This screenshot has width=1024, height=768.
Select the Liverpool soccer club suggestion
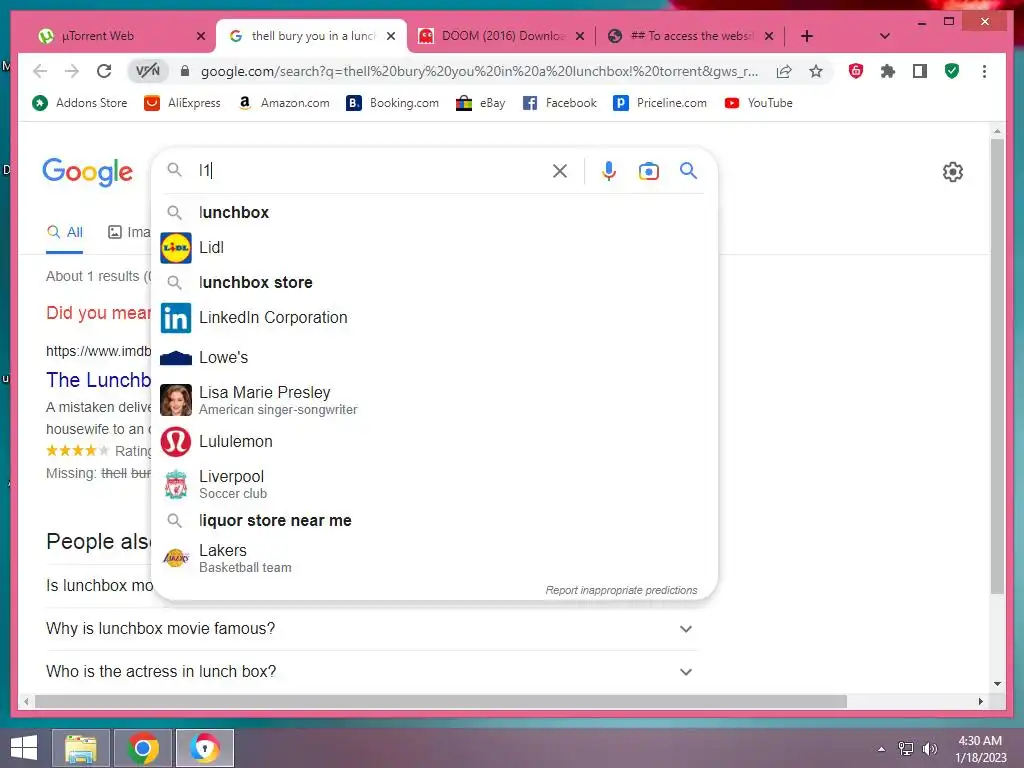pyautogui.click(x=434, y=484)
